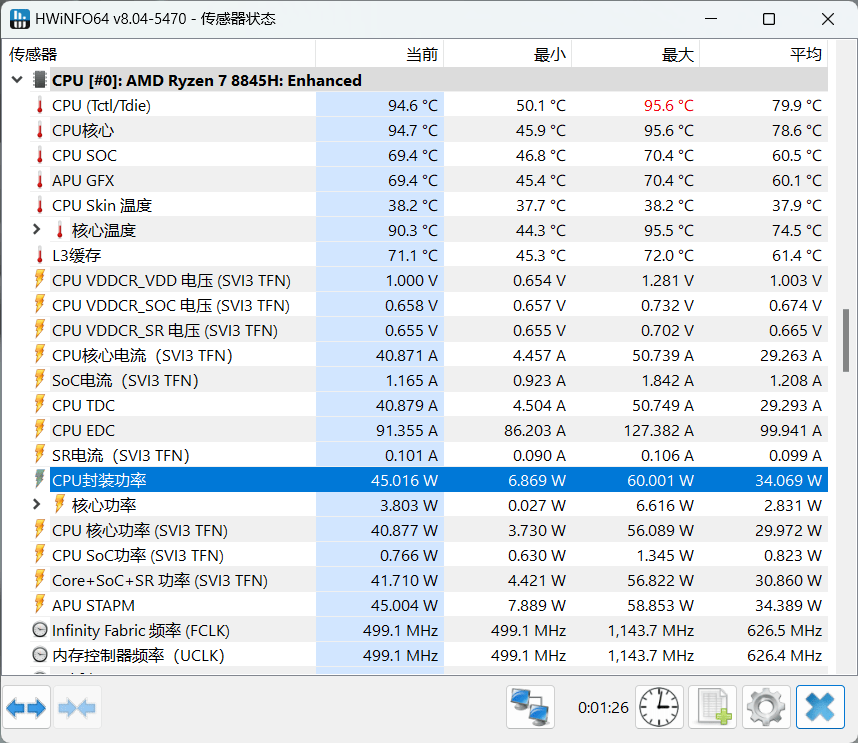The image size is (858, 743).
Task: Click the 0.654 V VDDCR_VDD minimum value
Action: point(540,281)
